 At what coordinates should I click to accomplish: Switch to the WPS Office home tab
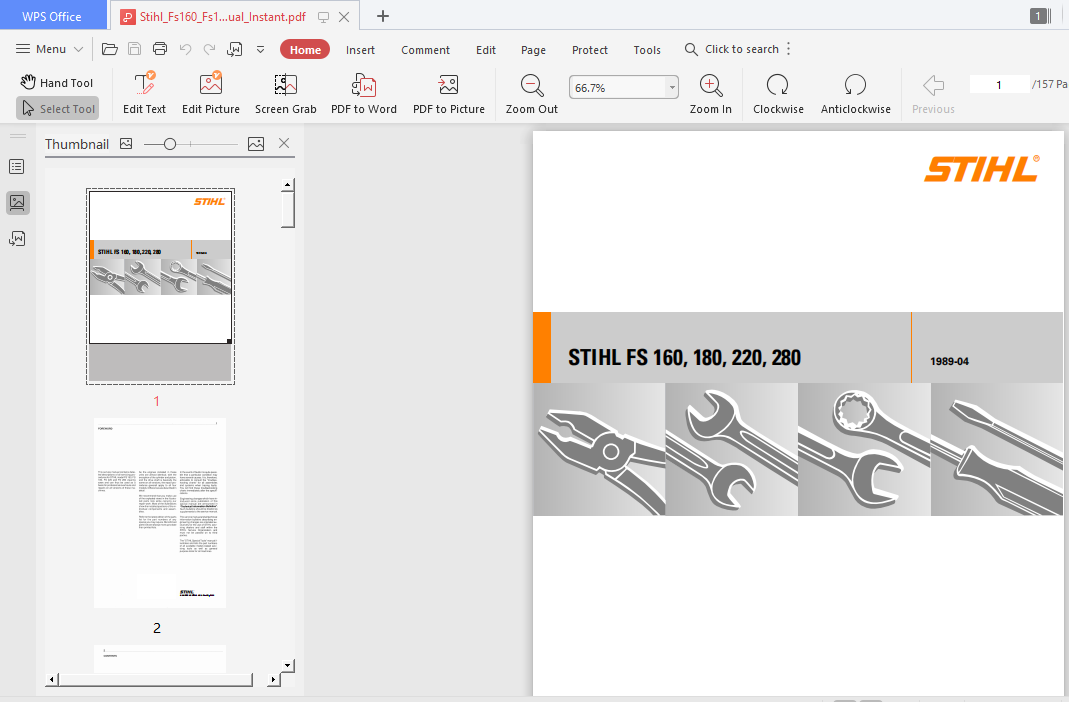(52, 16)
